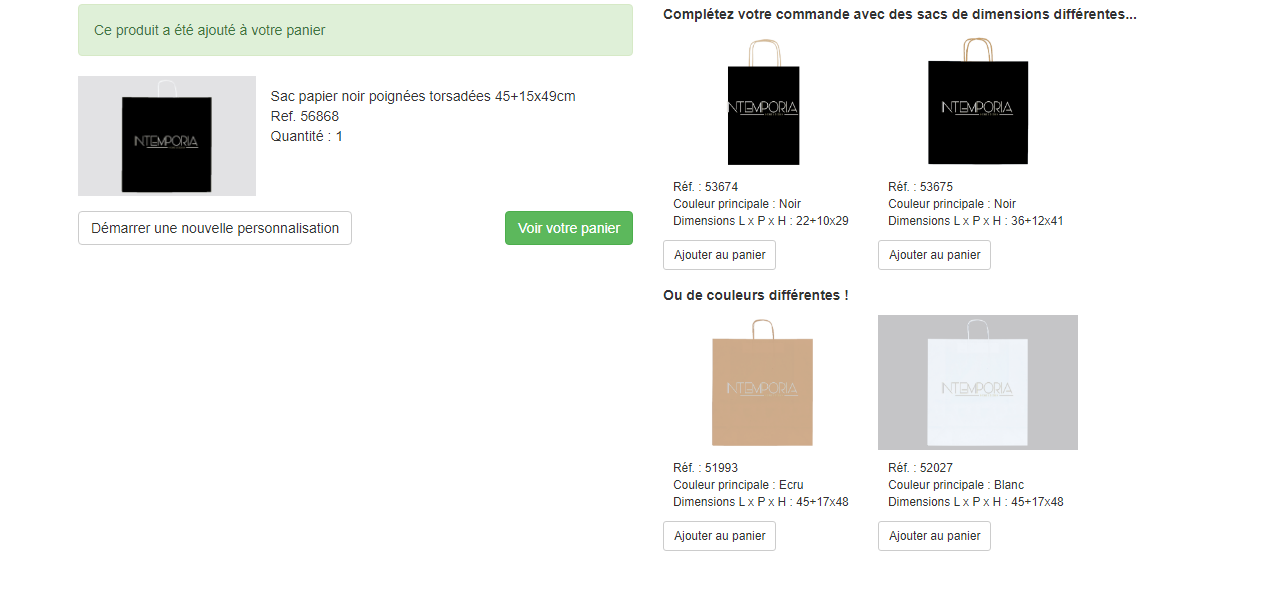The width and height of the screenshot is (1282, 594).
Task: Add the Ecru bag Réf. 51993 to cart
Action: point(719,536)
